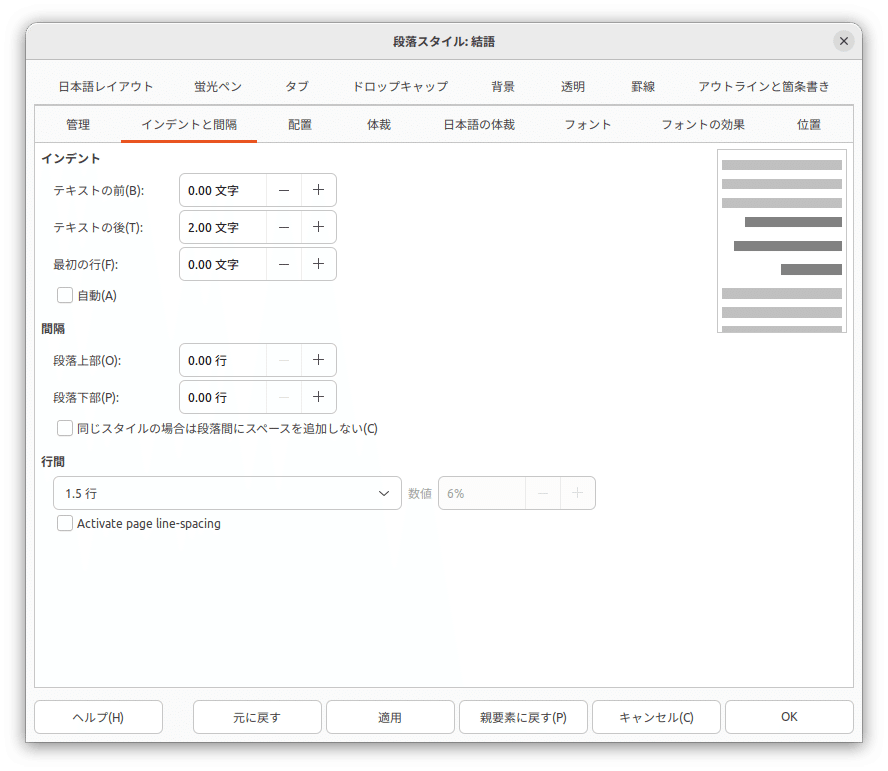Open the 罫線 tab
The width and height of the screenshot is (888, 771).
[643, 87]
